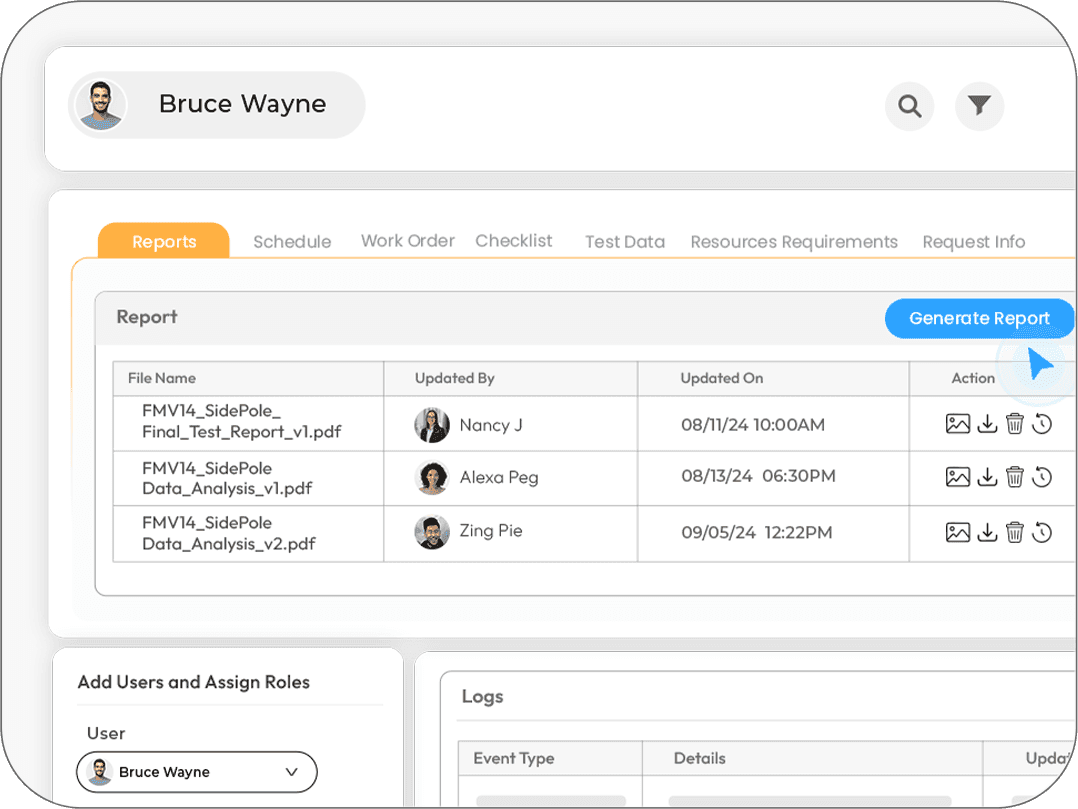
Task: Delete Data_Analysis_v1.pdf with trash icon
Action: tap(1015, 476)
